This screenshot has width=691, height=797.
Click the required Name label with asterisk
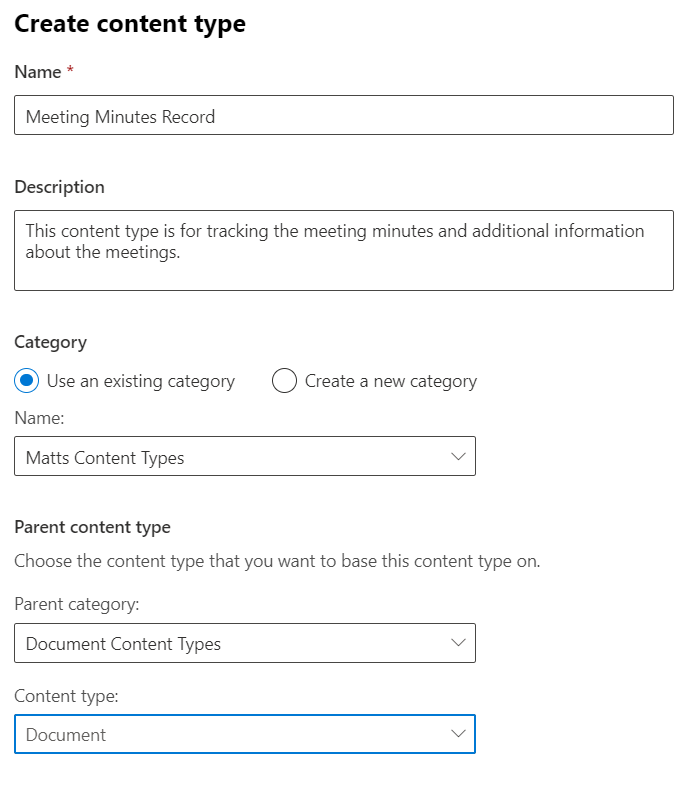coord(44,72)
